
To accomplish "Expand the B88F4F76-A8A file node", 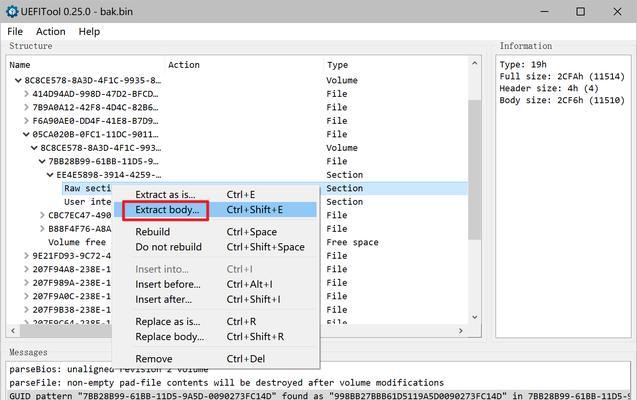I will tap(42, 229).
